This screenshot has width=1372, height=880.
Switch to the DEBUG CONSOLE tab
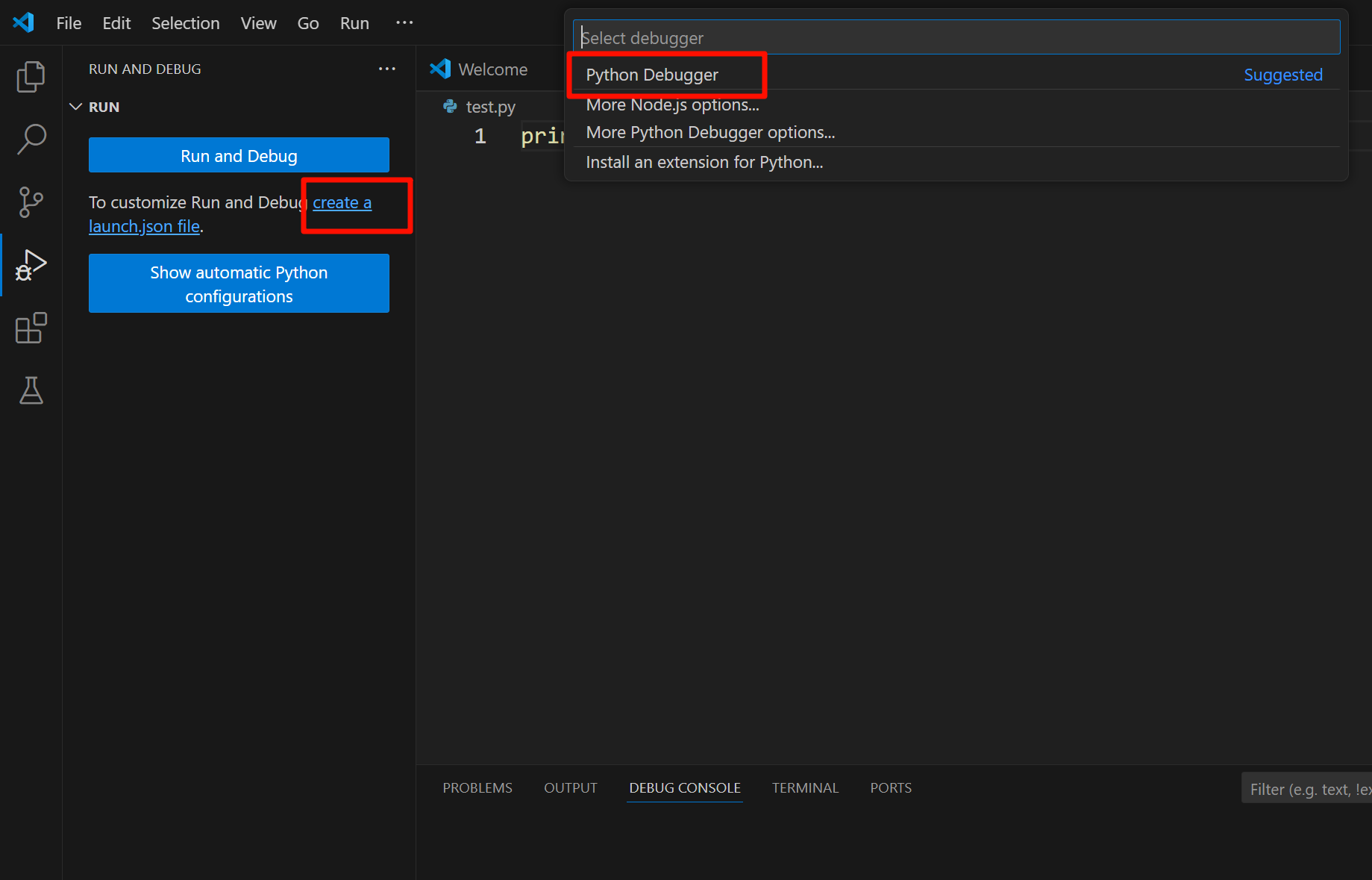(x=685, y=788)
